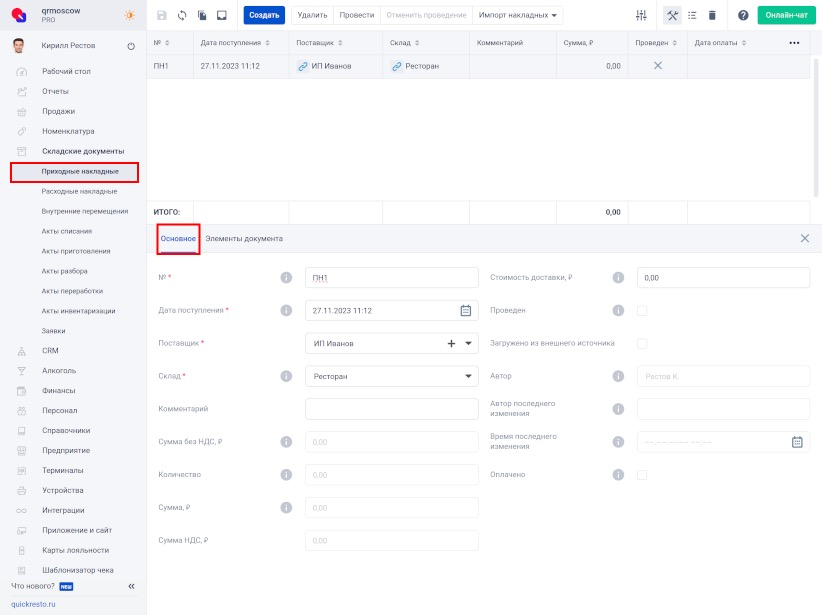Toggle the sun theme icon
822x615 pixels.
(x=129, y=15)
